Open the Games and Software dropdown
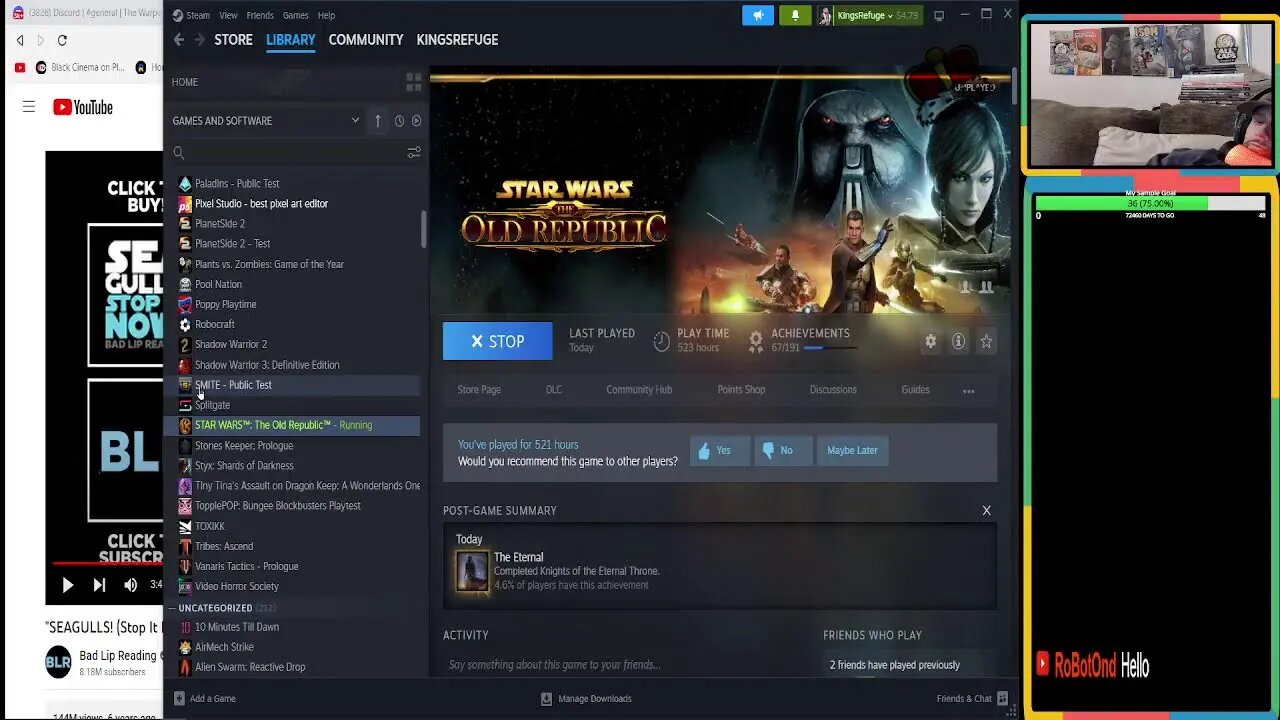This screenshot has height=720, width=1280. click(266, 121)
